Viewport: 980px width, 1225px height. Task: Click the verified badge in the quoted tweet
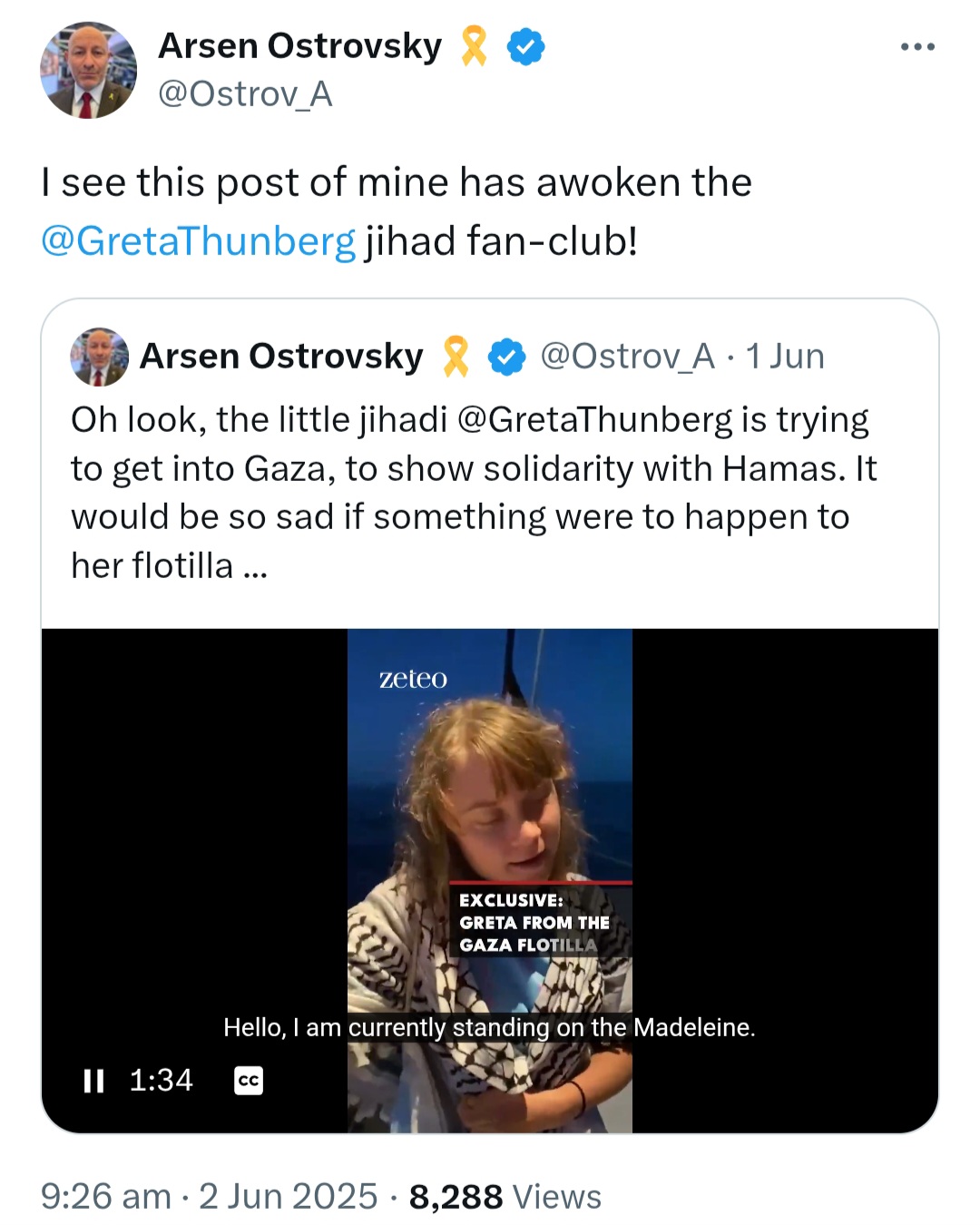(507, 357)
